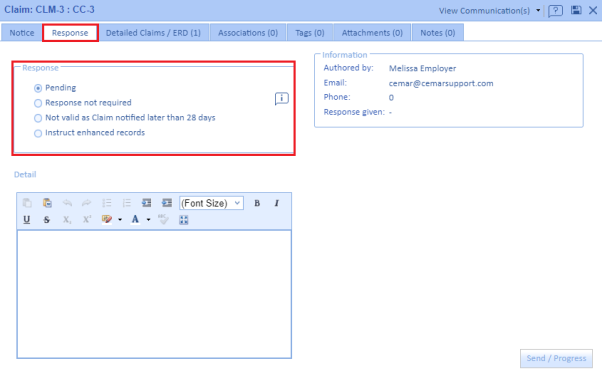Click the paste icon in editor toolbar

point(47,203)
